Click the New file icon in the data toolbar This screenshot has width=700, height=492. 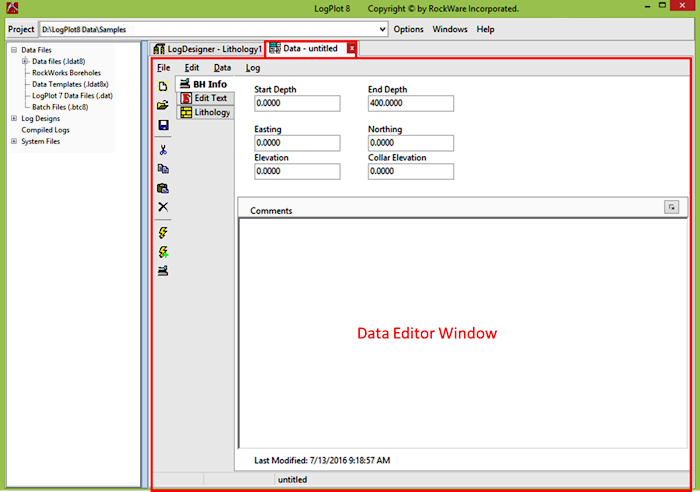point(163,87)
